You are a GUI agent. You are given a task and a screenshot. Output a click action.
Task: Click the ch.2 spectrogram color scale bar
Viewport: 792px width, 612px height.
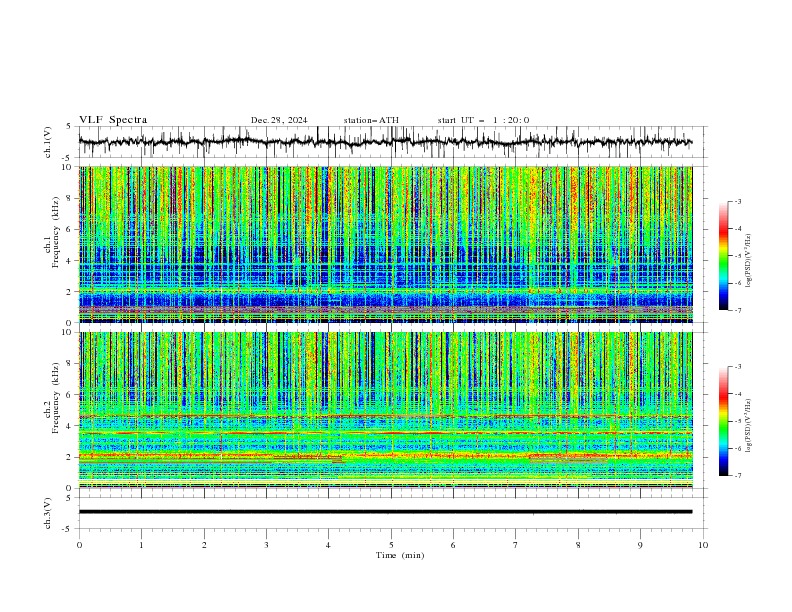tap(723, 421)
